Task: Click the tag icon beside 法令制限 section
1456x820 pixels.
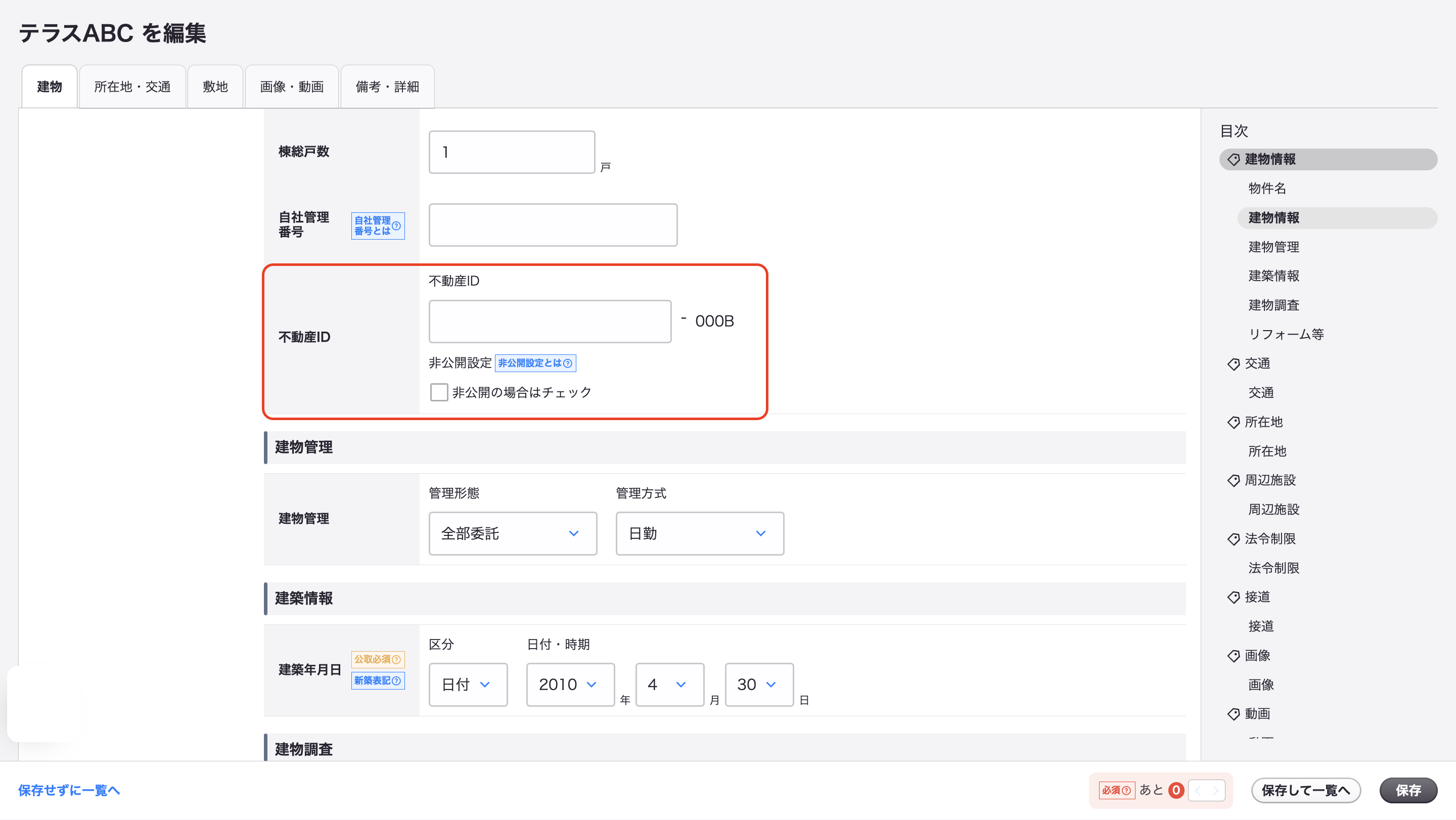Action: pyautogui.click(x=1234, y=539)
